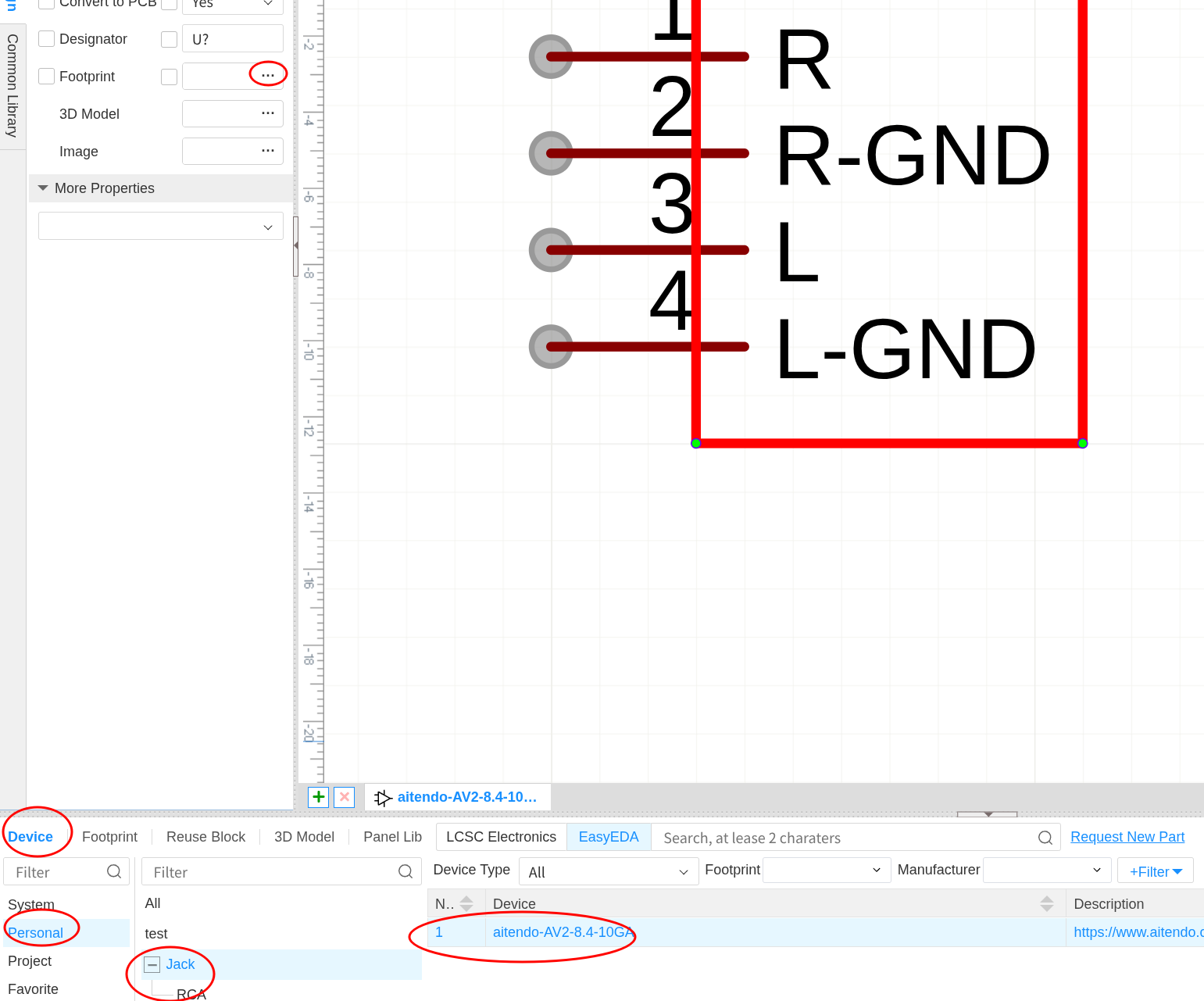1204x1001 pixels.
Task: Add new sheet with green plus icon
Action: coord(319,797)
